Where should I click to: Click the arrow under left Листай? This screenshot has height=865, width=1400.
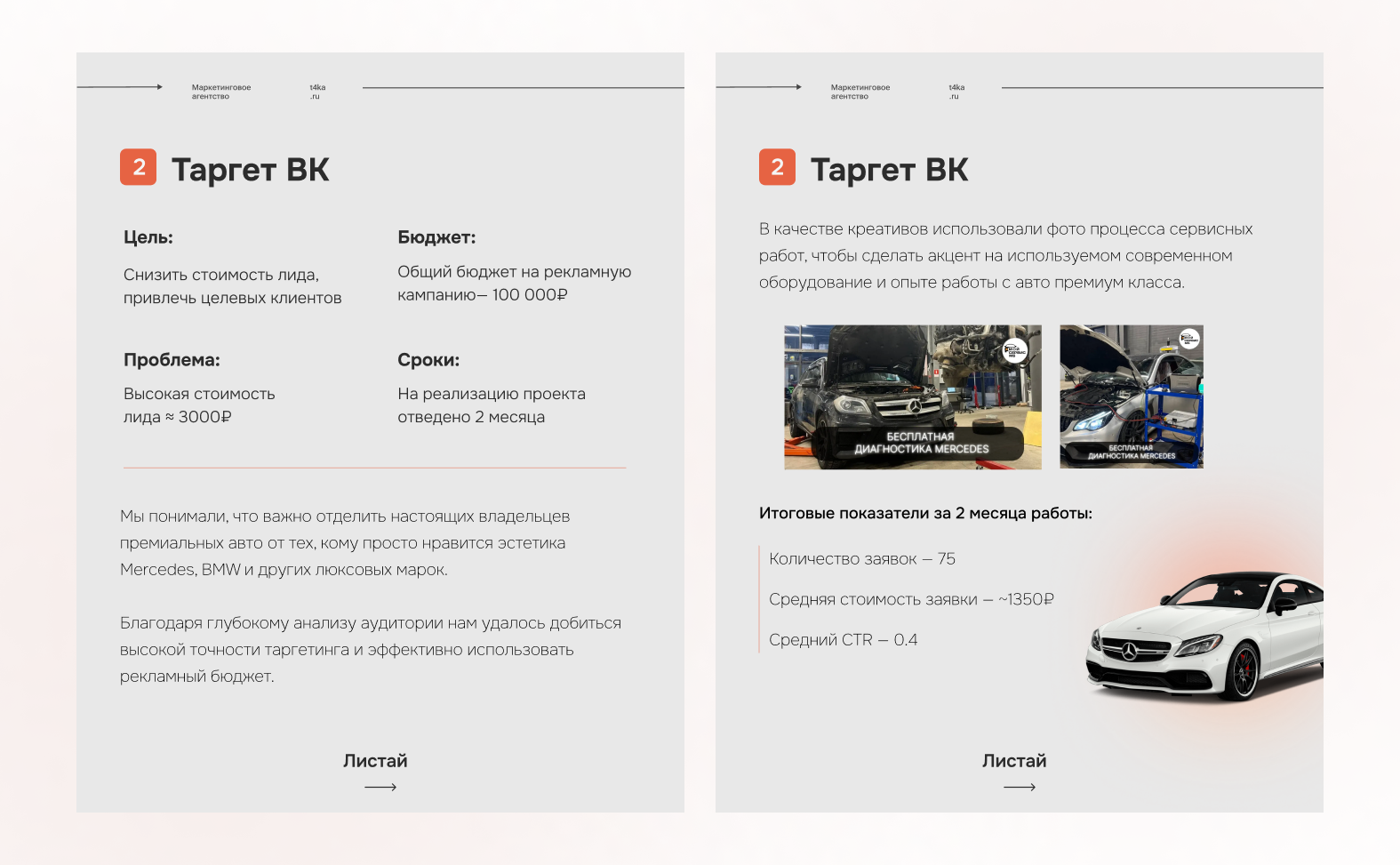click(x=380, y=787)
